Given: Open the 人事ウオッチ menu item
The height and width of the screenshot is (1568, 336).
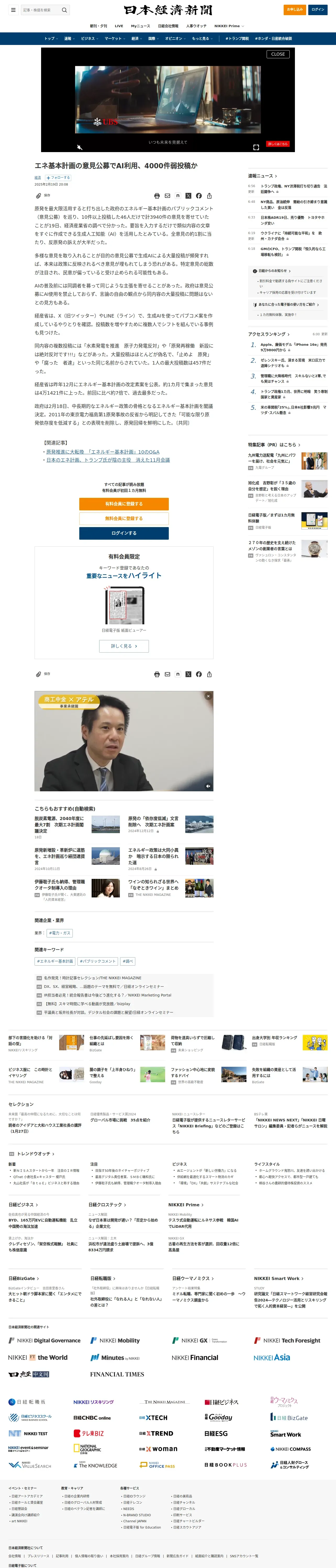Looking at the screenshot, I should [196, 26].
